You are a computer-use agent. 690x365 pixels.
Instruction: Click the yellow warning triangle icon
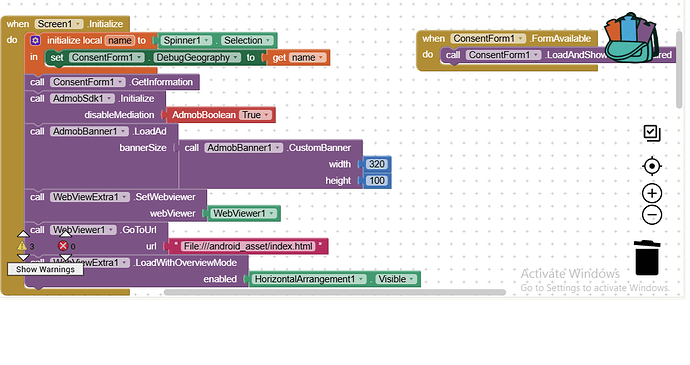coord(22,246)
